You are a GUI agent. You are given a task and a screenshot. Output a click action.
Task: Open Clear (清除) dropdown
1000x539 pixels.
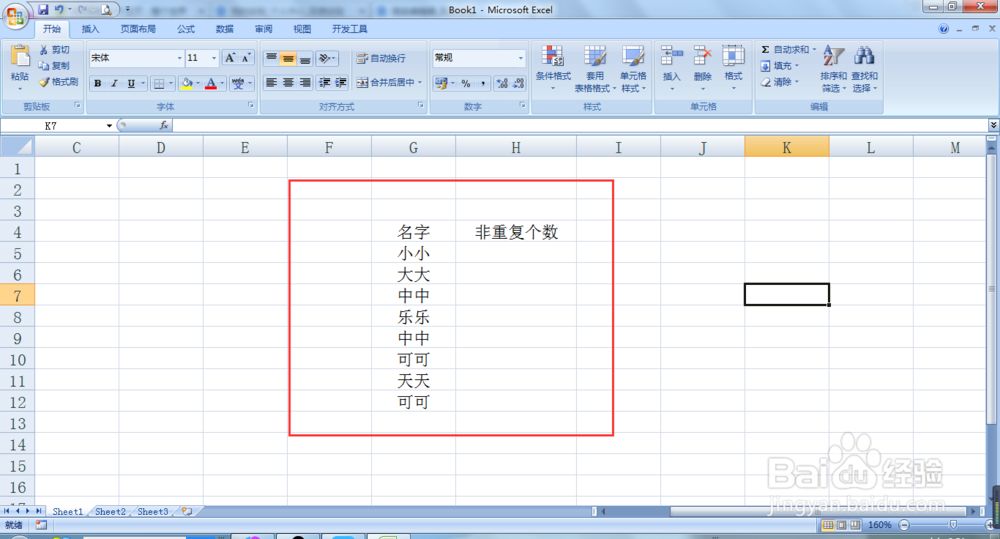[x=779, y=82]
